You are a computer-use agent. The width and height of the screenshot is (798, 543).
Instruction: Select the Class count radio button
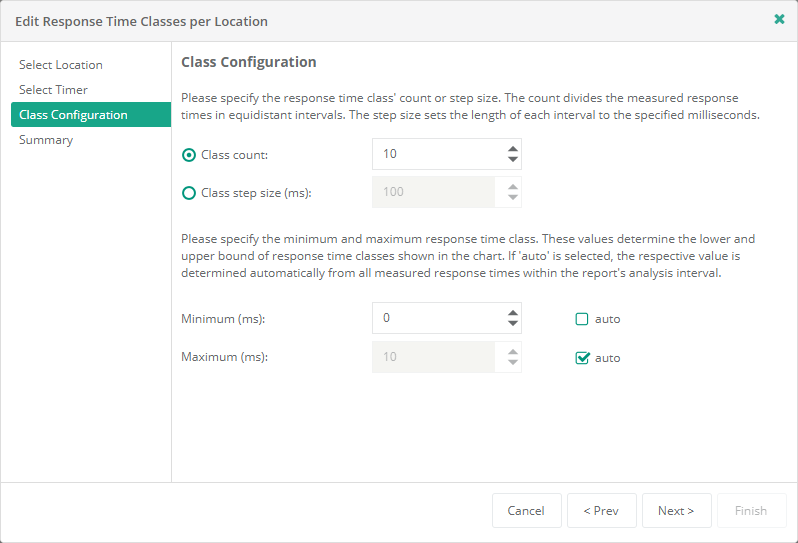[189, 155]
